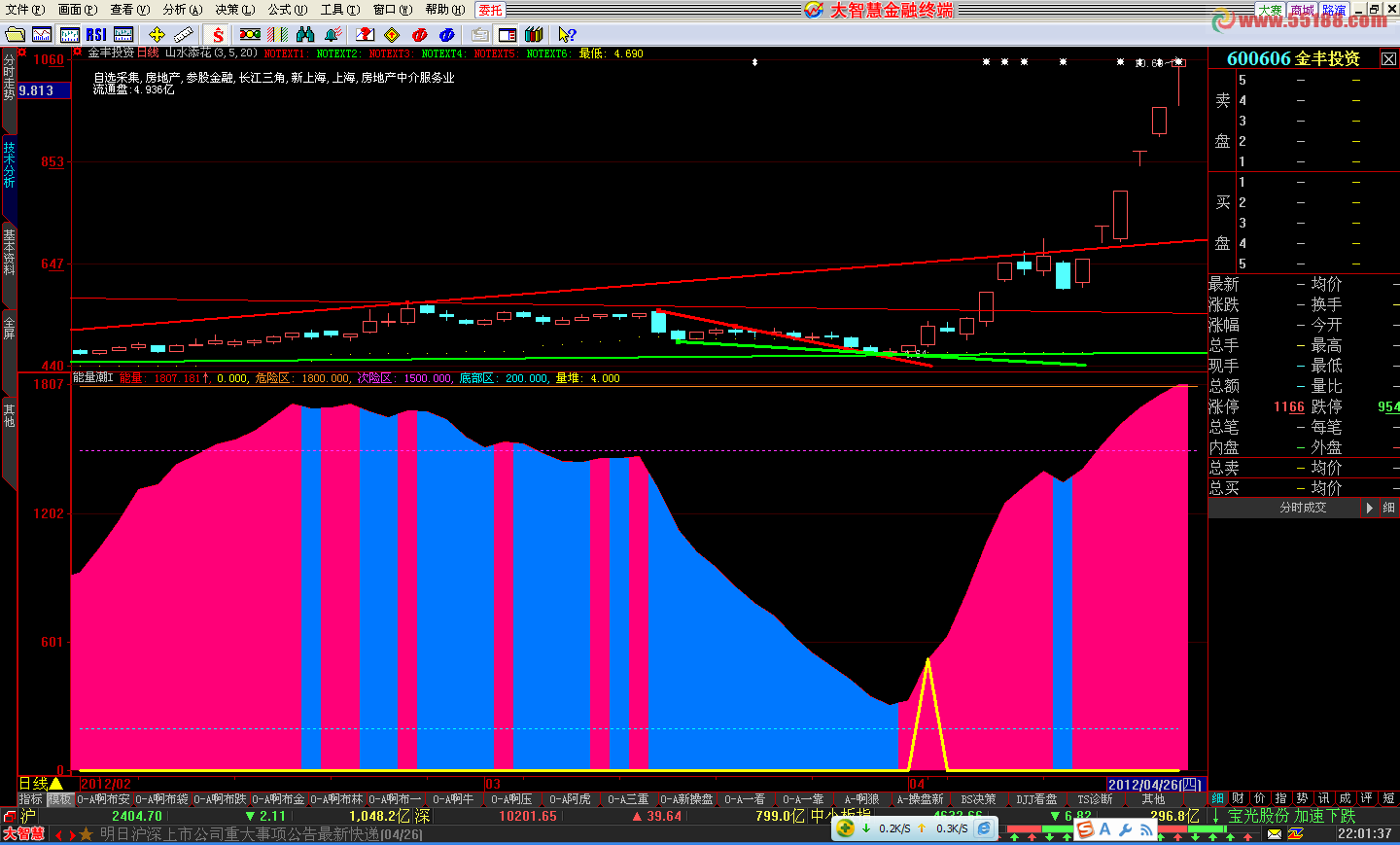
Task: Toggle the 模板 template button
Action: tap(60, 799)
